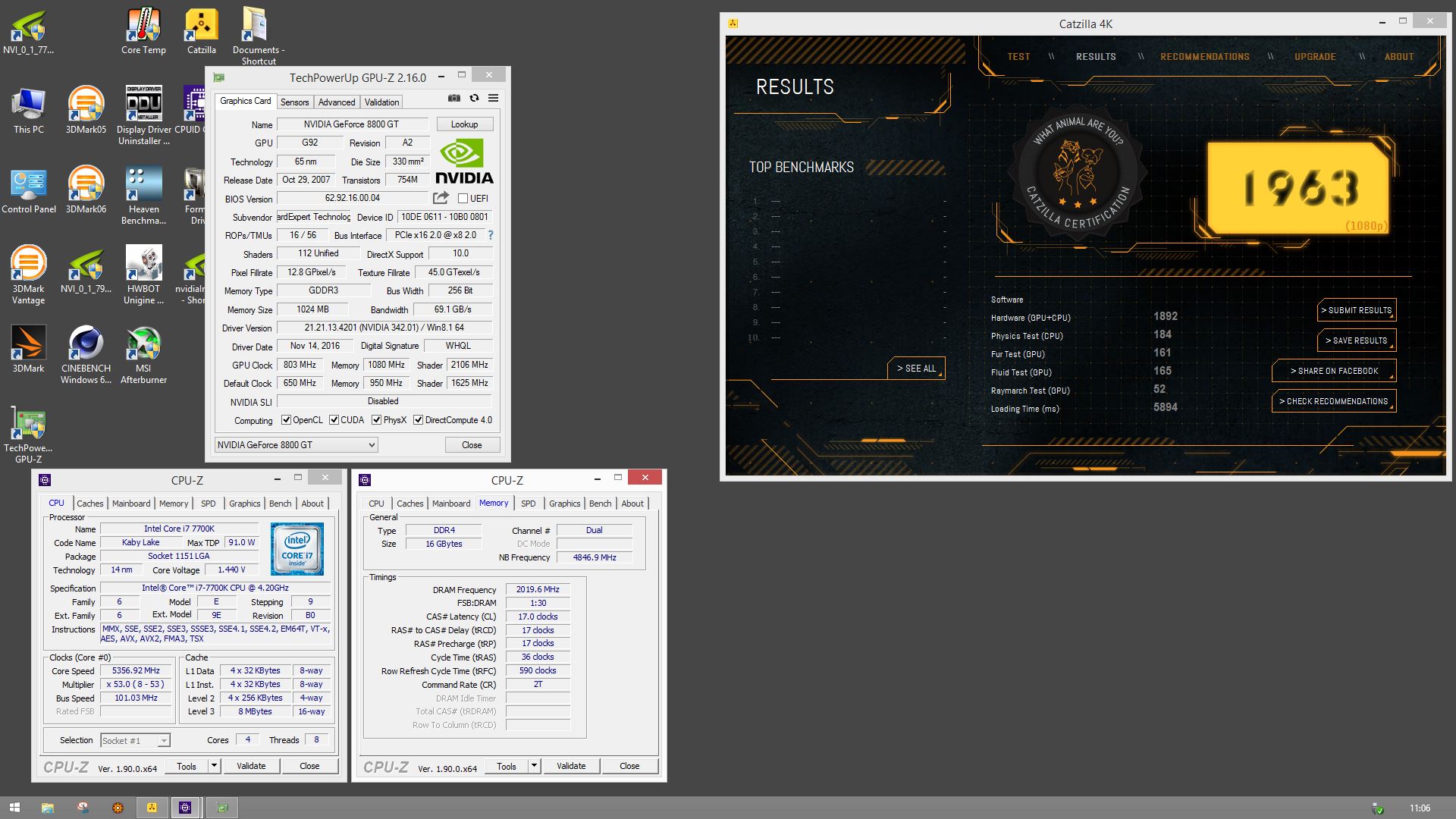The image size is (1456, 819).
Task: Click Validate in the left CPU-Z window
Action: 251,766
